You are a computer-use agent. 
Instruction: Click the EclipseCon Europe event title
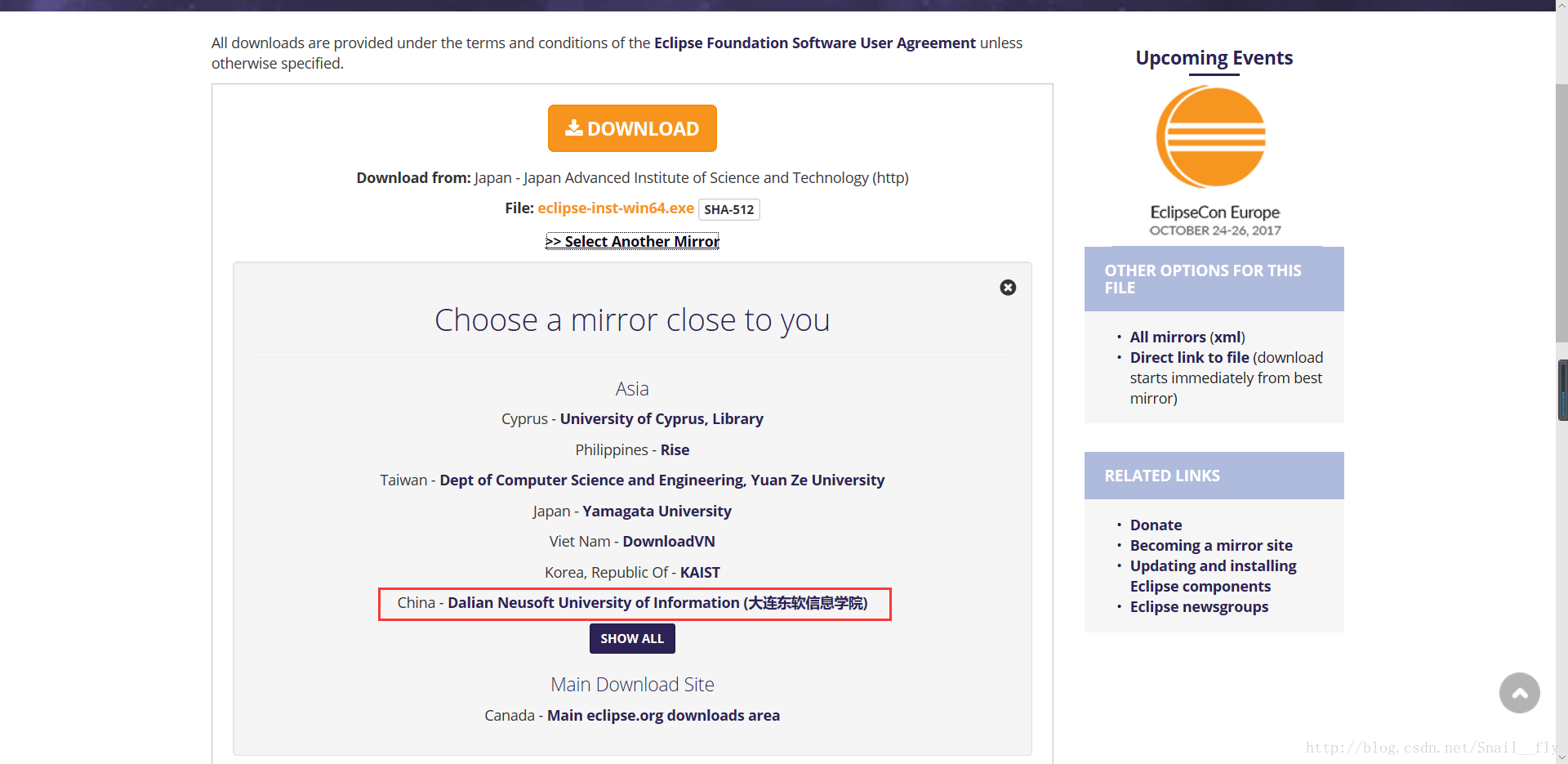1214,212
